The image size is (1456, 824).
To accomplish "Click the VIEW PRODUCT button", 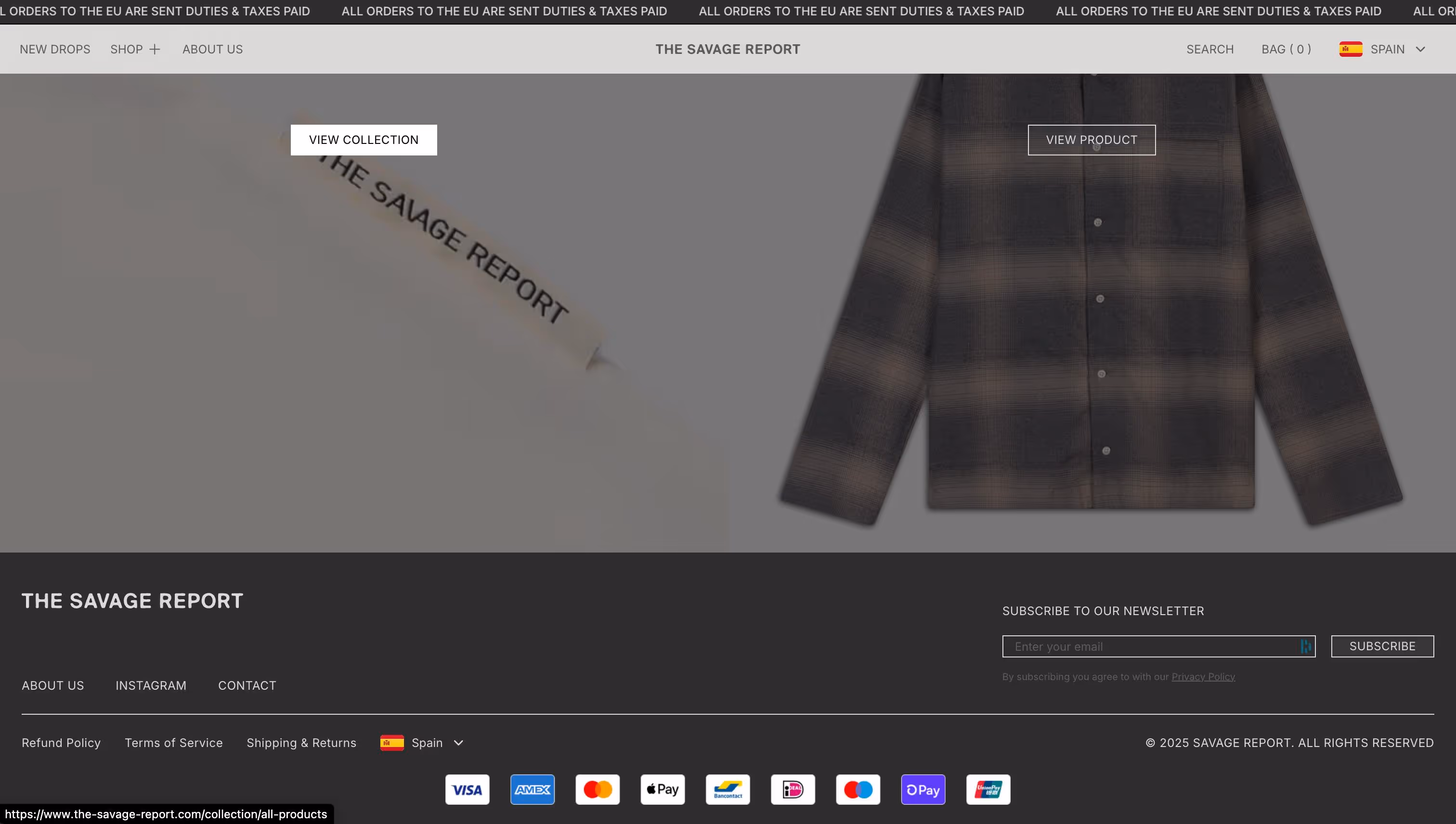I will [x=1091, y=140].
